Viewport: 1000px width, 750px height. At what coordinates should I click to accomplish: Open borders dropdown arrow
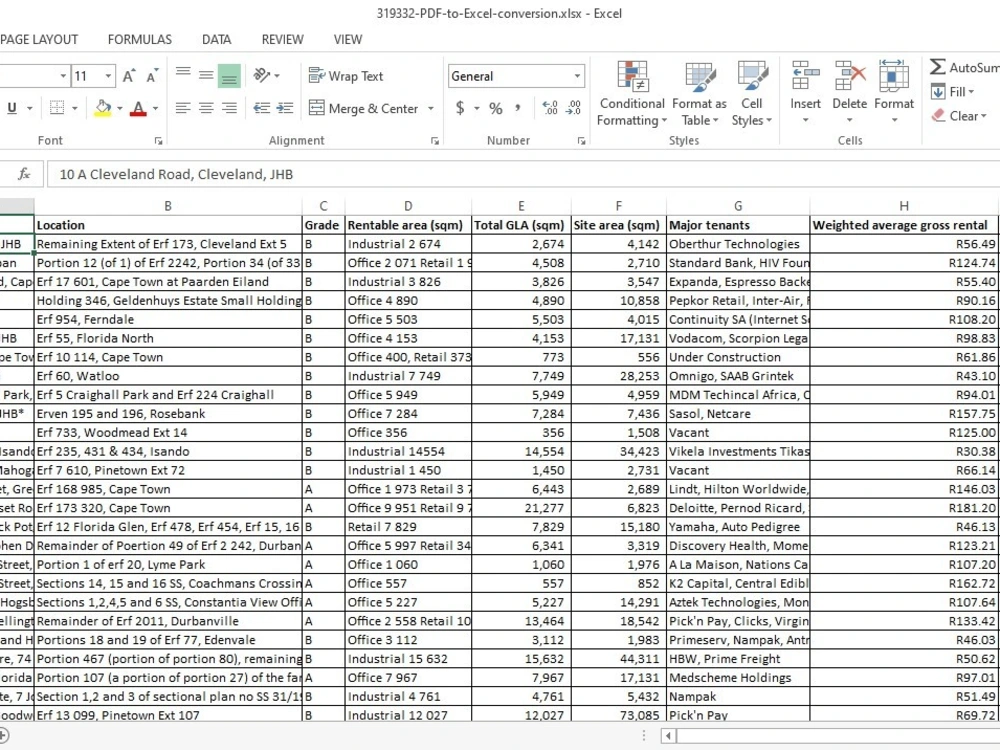[x=75, y=108]
